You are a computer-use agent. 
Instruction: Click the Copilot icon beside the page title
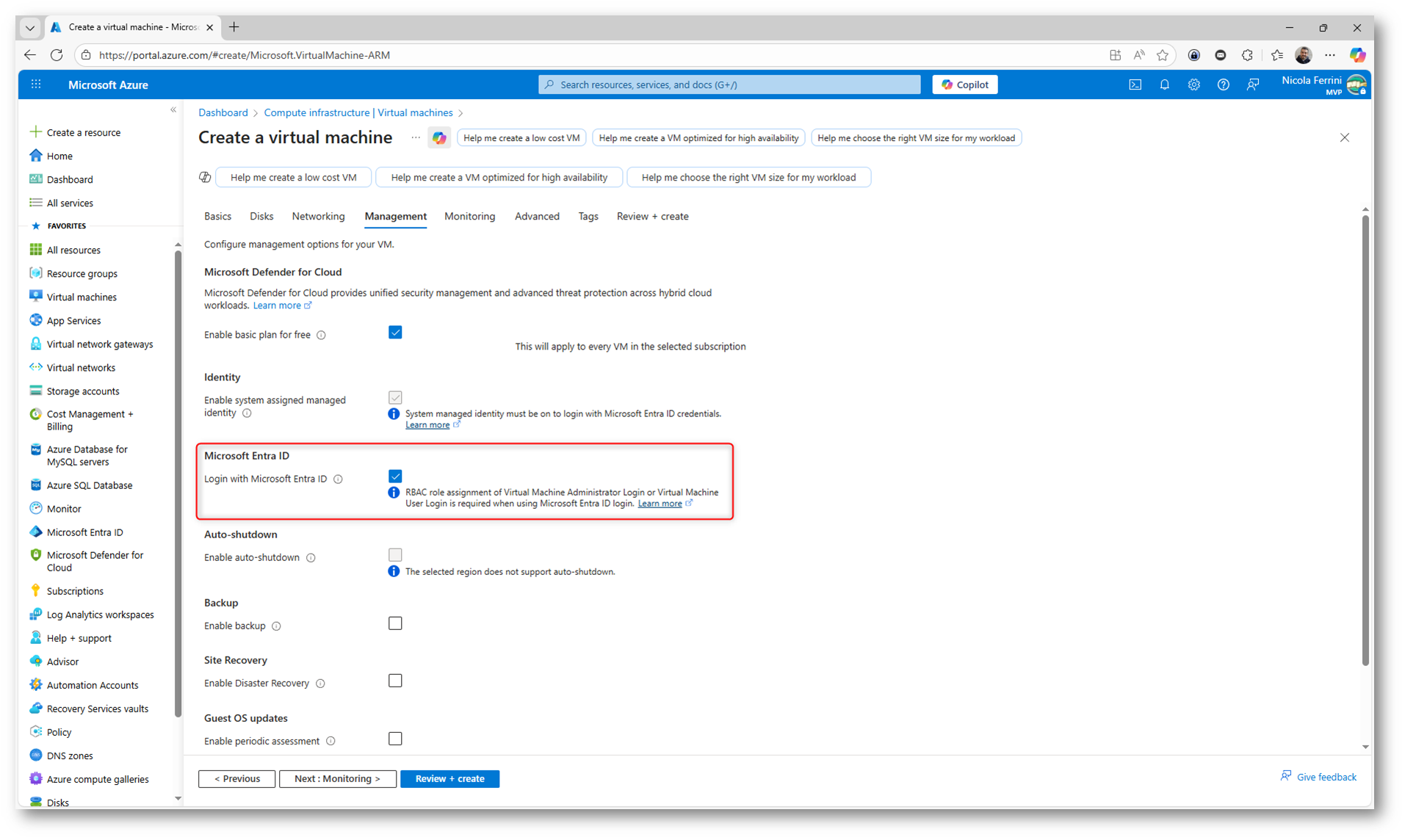pyautogui.click(x=439, y=138)
